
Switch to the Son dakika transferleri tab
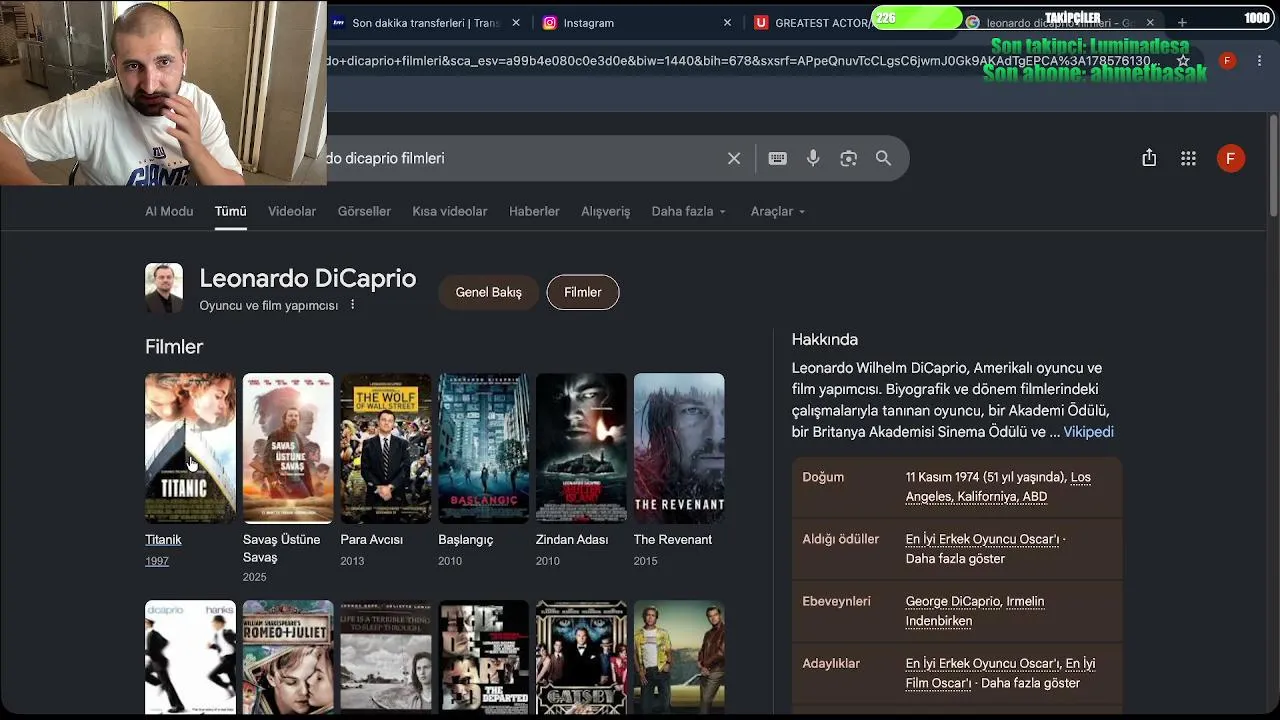[x=426, y=22]
